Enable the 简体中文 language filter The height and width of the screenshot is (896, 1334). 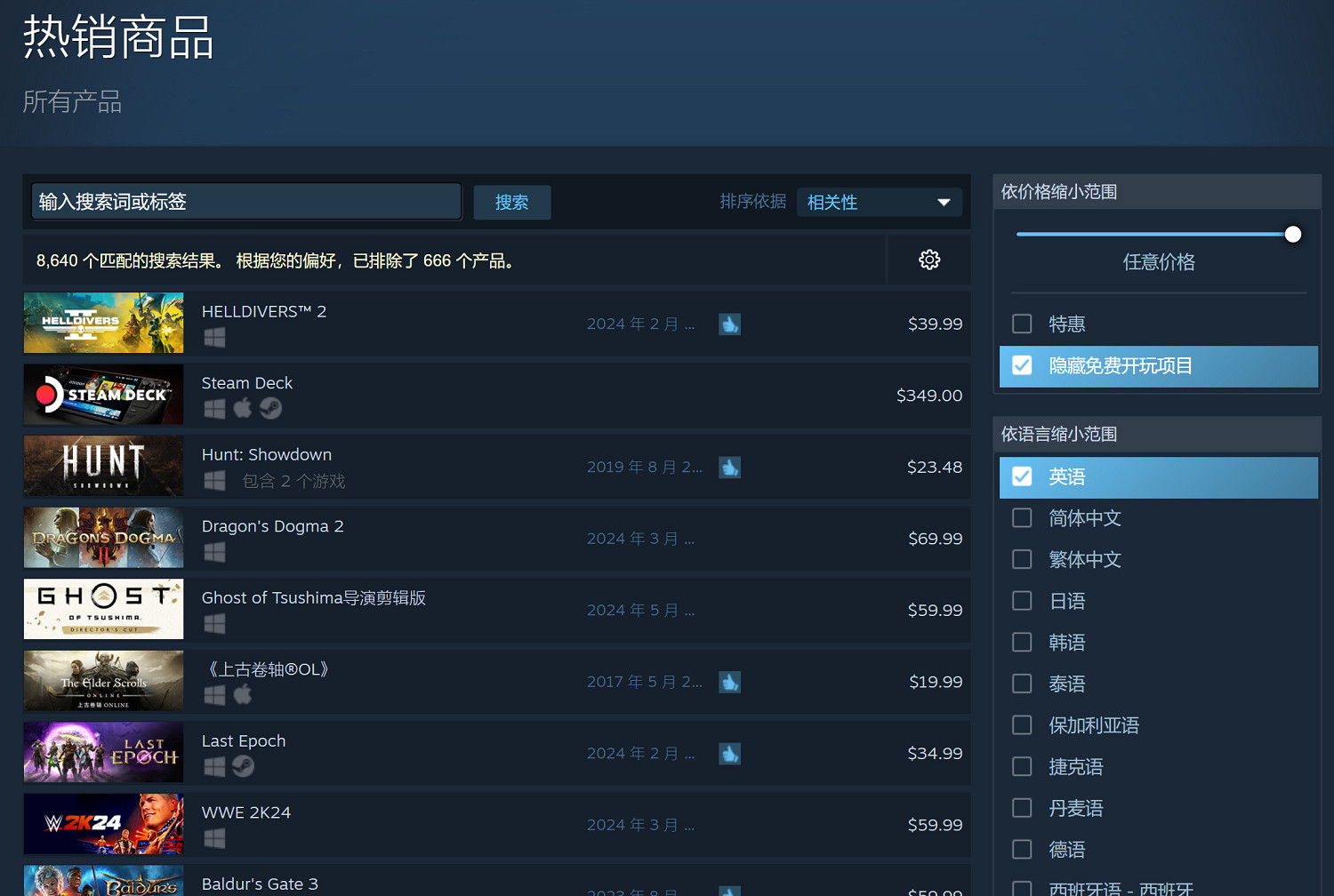pyautogui.click(x=1021, y=517)
